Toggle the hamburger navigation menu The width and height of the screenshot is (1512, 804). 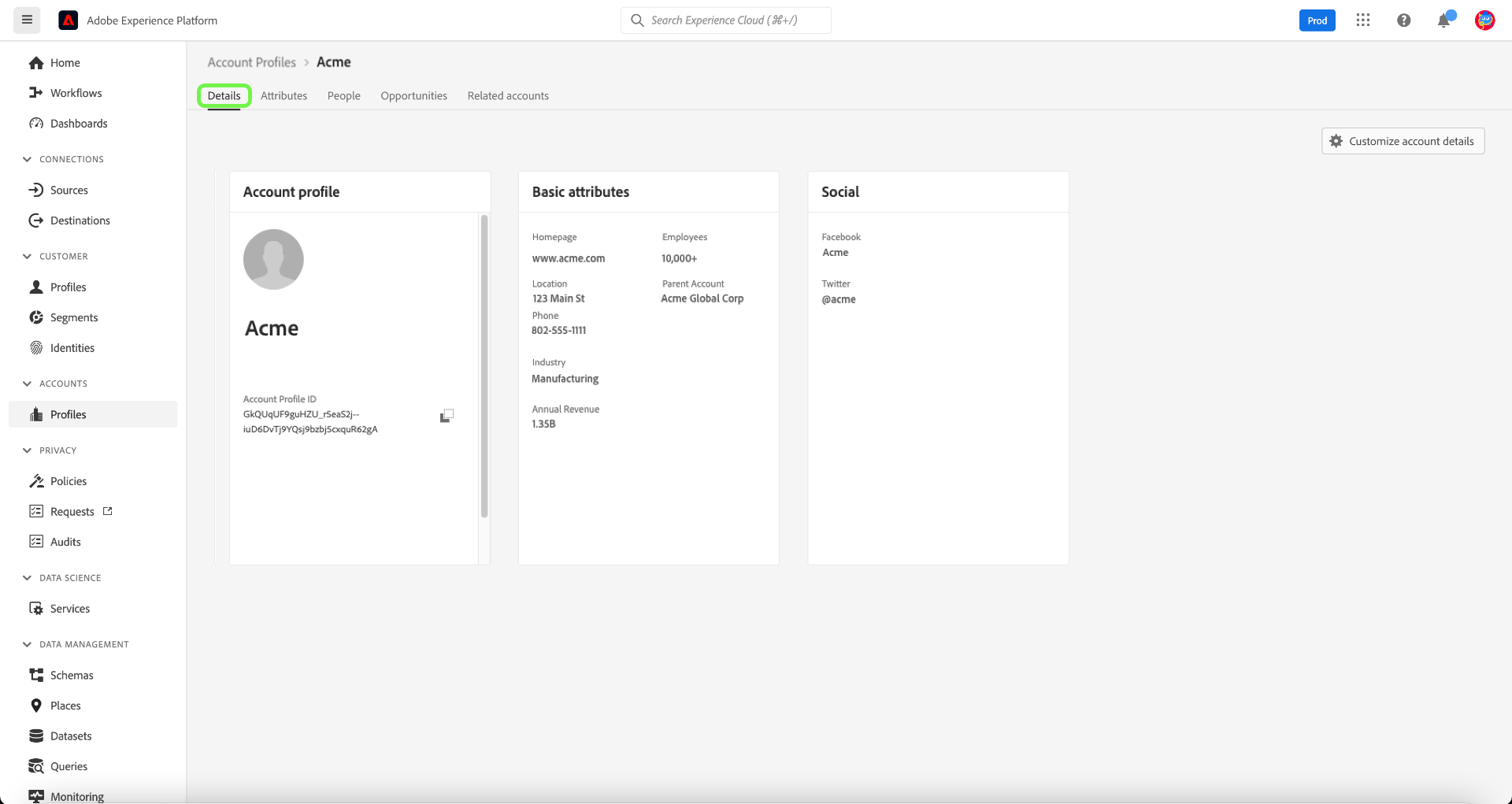[x=27, y=20]
